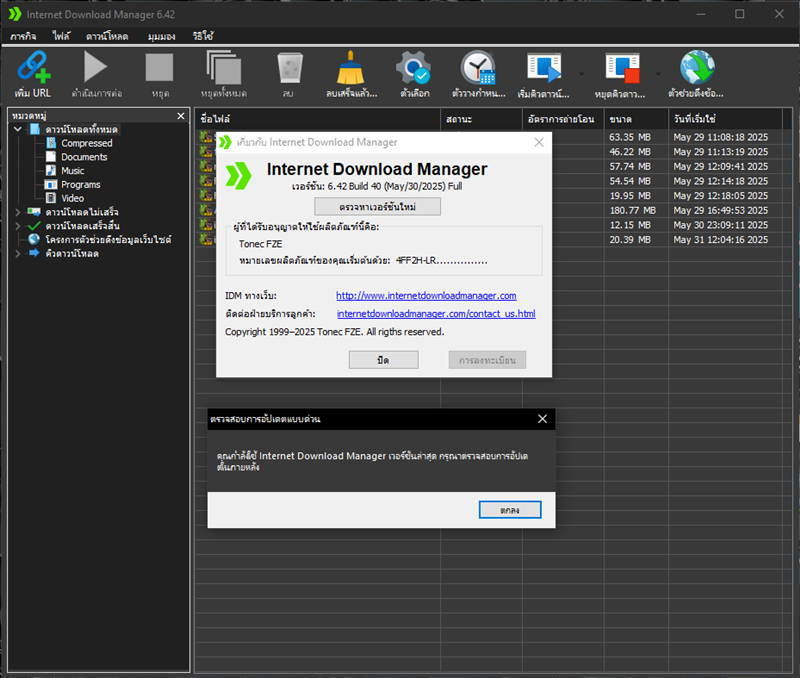Sort by สถานะ column header
This screenshot has height=678, width=800.
point(481,119)
